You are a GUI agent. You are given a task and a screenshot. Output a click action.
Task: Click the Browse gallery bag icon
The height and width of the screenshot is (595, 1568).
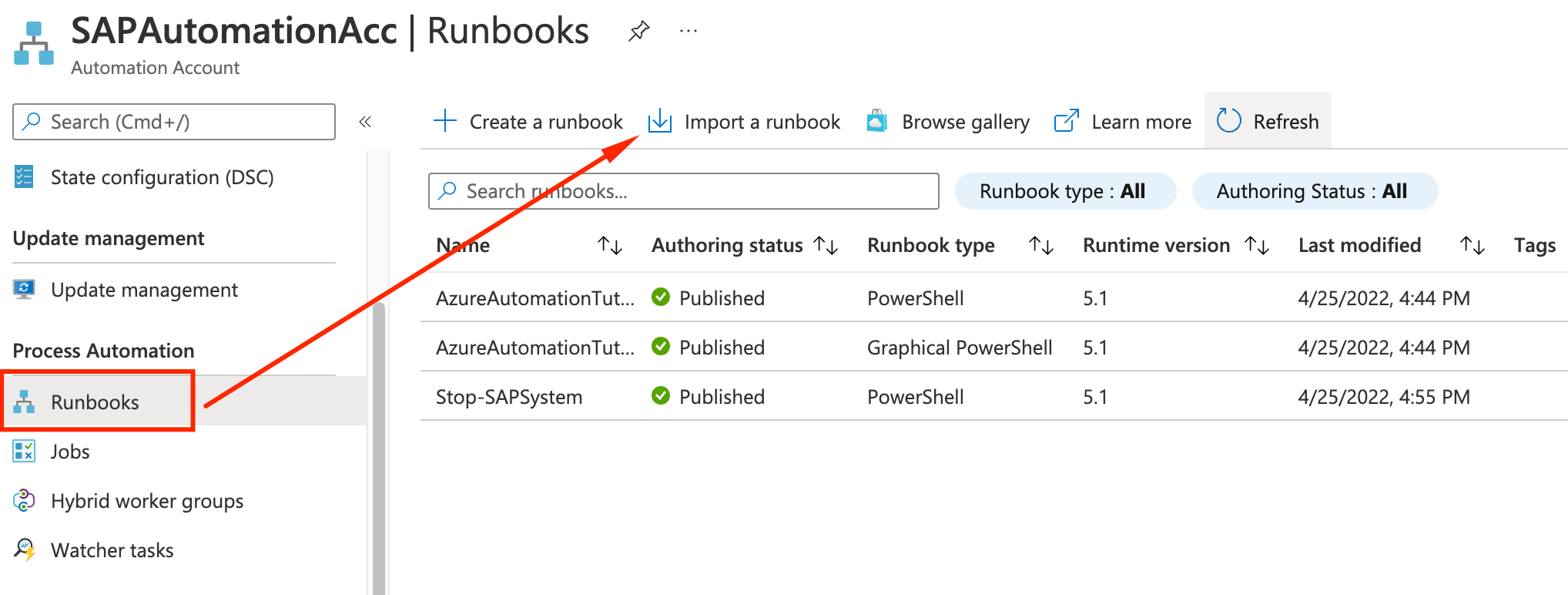pos(876,121)
